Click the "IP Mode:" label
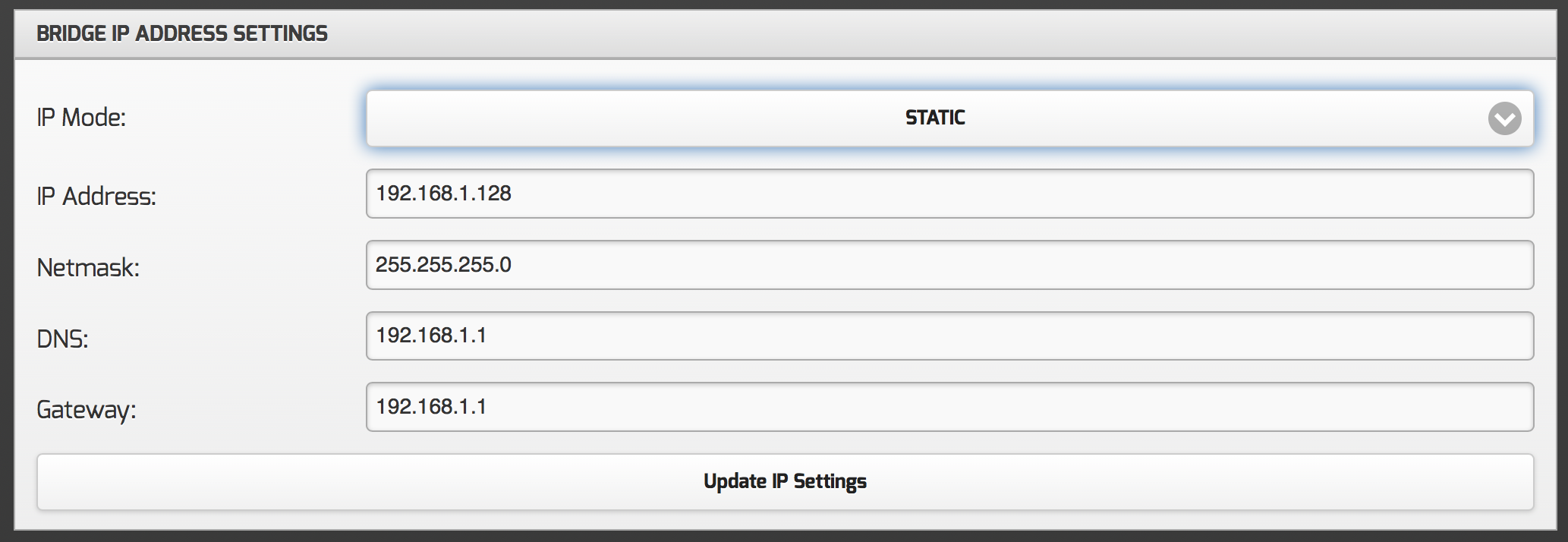1568x542 pixels. click(81, 118)
